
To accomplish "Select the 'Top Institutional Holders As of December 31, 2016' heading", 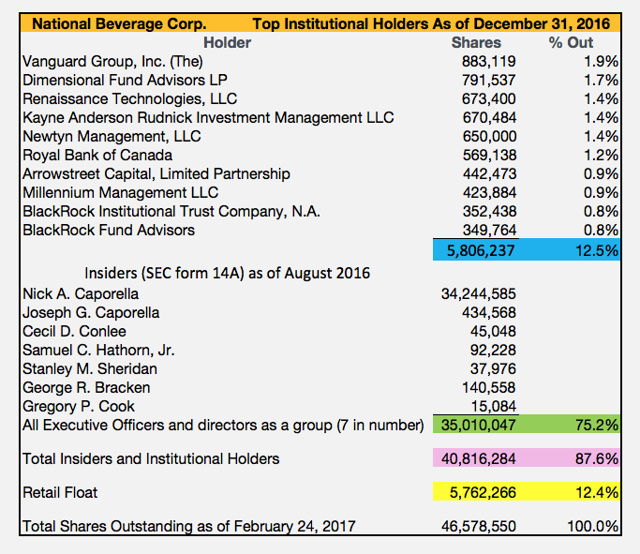I will pos(431,24).
